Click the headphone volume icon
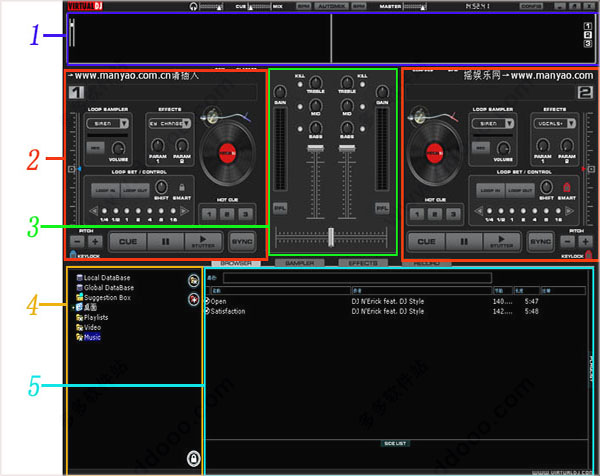The width and height of the screenshot is (600, 476). [x=194, y=6]
